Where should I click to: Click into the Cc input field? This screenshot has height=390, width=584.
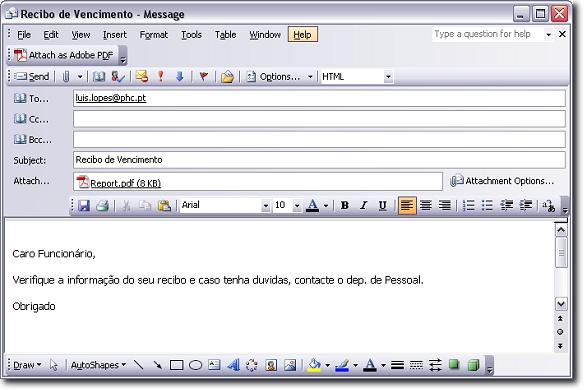[x=319, y=119]
